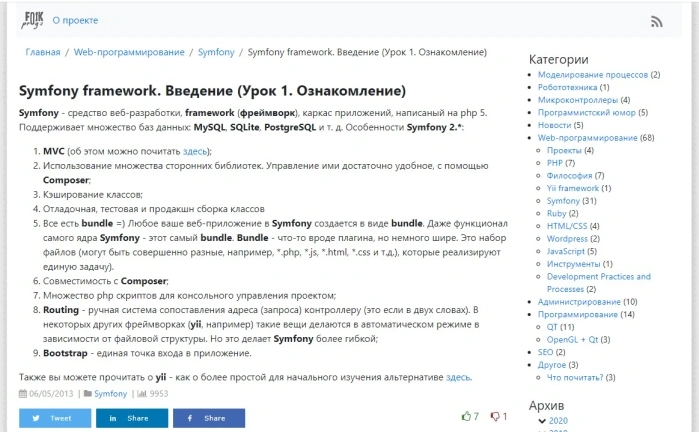Image resolution: width=699 pixels, height=432 pixels.
Task: Open 'HTML/CSS' subcategory
Action: (567, 226)
